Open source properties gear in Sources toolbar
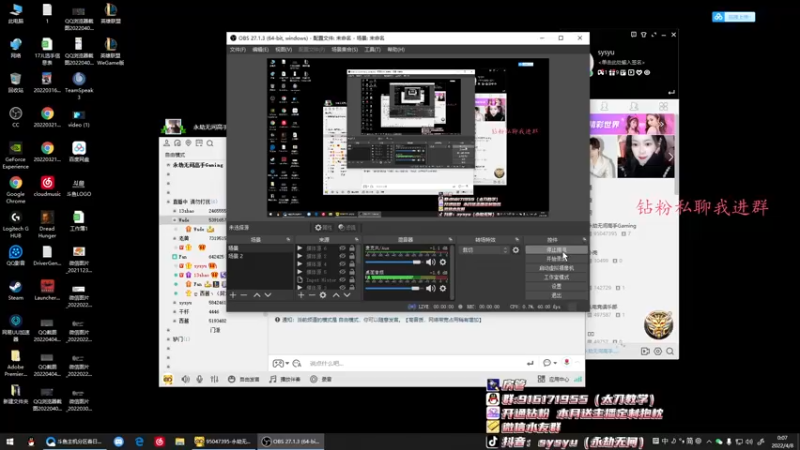The height and width of the screenshot is (450, 800). click(323, 295)
